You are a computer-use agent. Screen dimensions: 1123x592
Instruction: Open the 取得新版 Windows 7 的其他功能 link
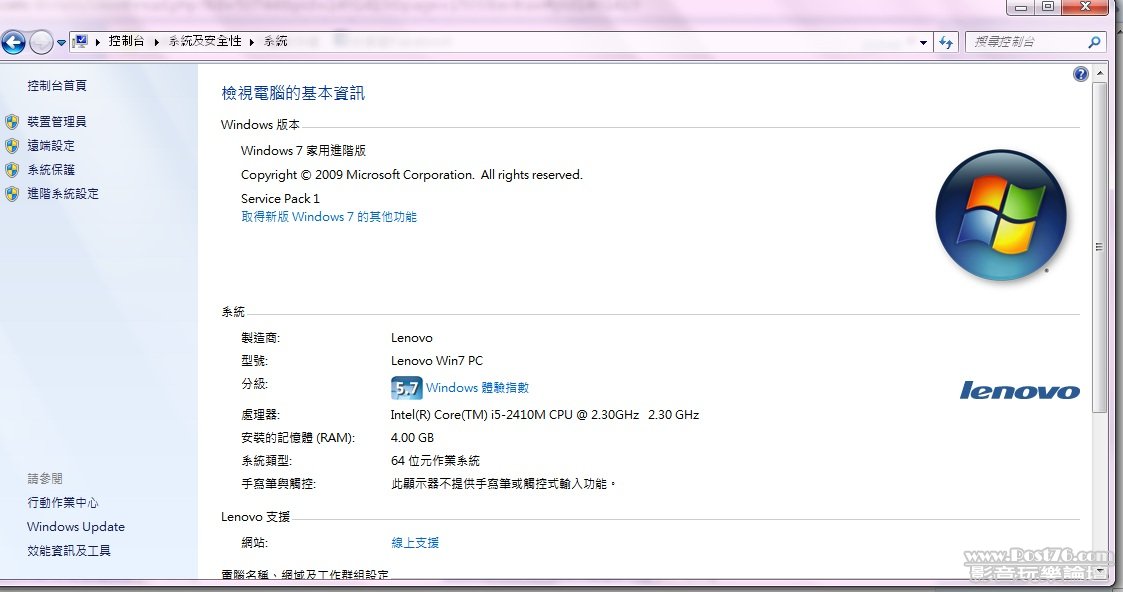tap(328, 217)
